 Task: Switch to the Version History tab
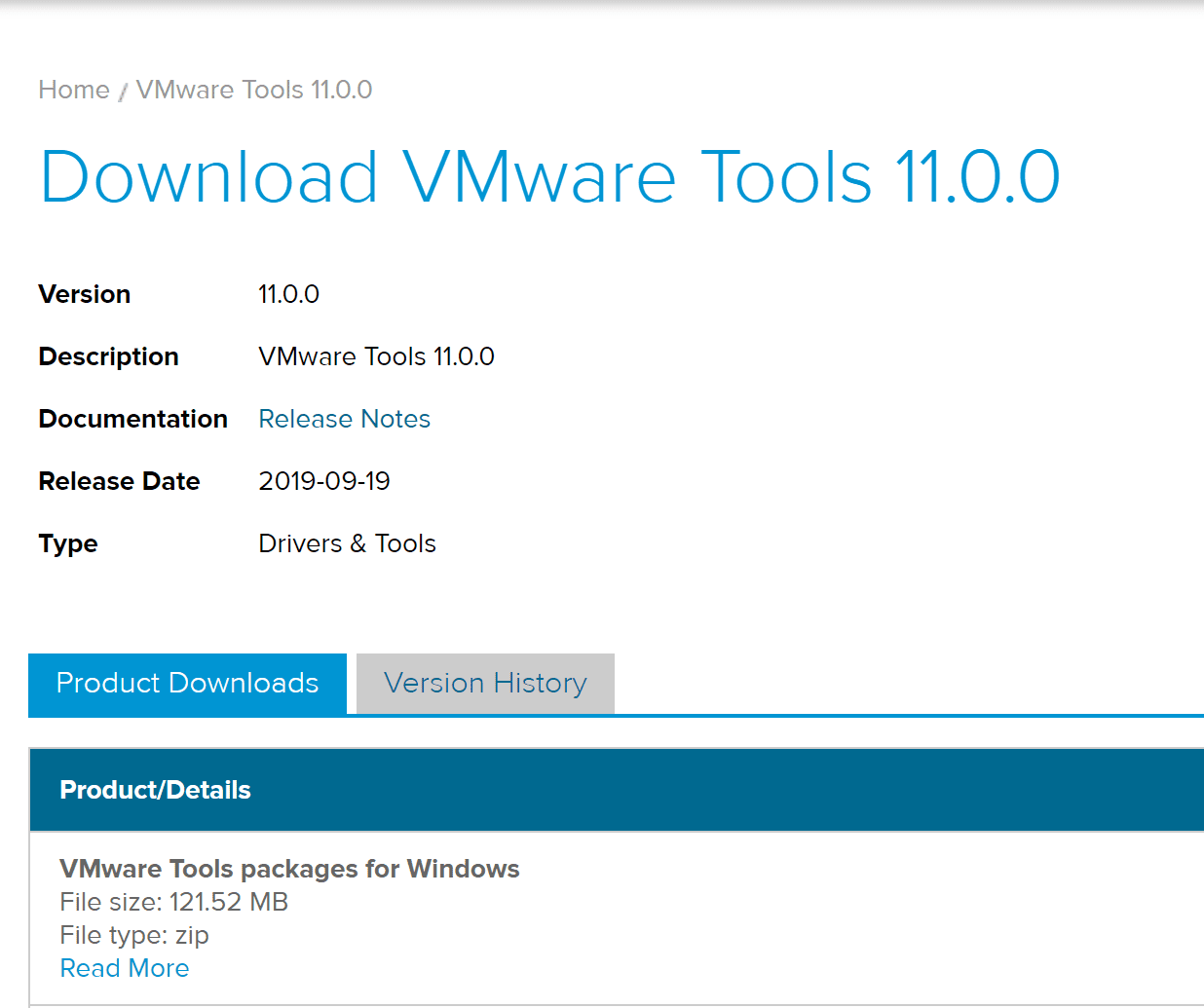[484, 683]
